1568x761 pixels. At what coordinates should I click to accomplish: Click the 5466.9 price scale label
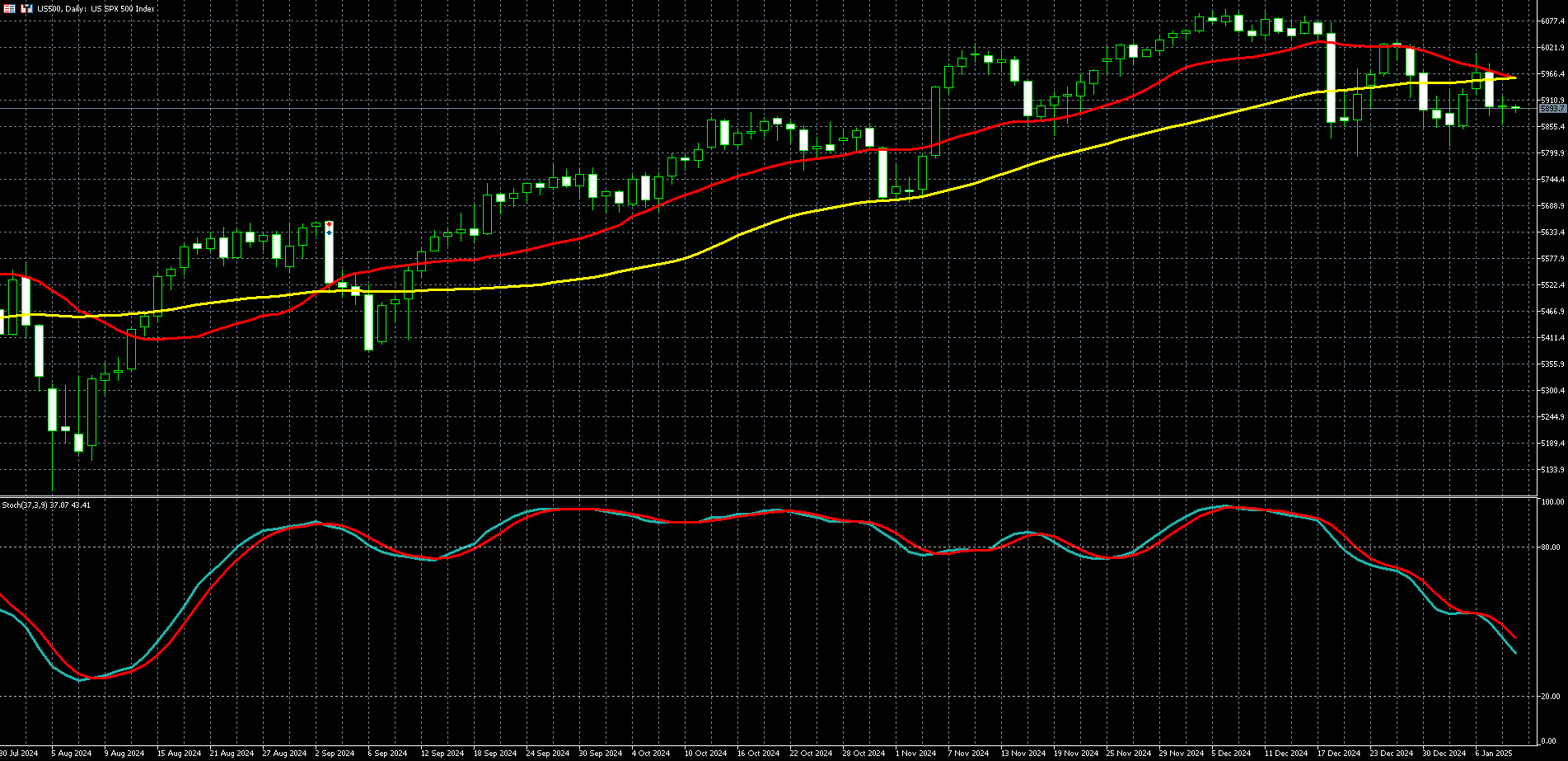1552,312
